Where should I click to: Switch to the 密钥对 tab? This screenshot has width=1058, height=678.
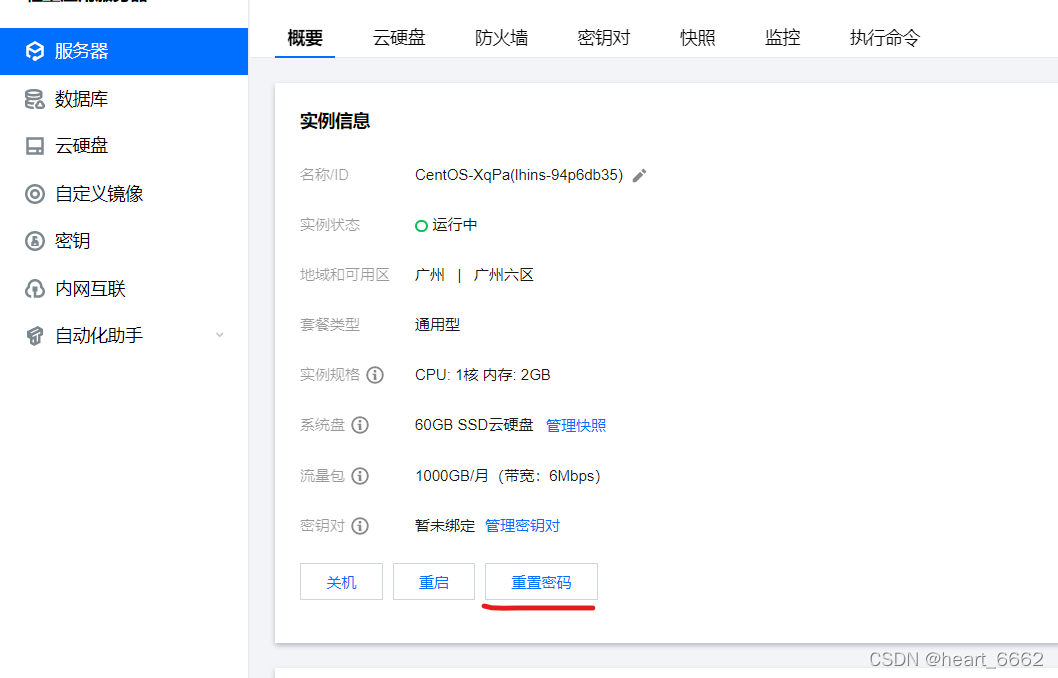pyautogui.click(x=604, y=38)
